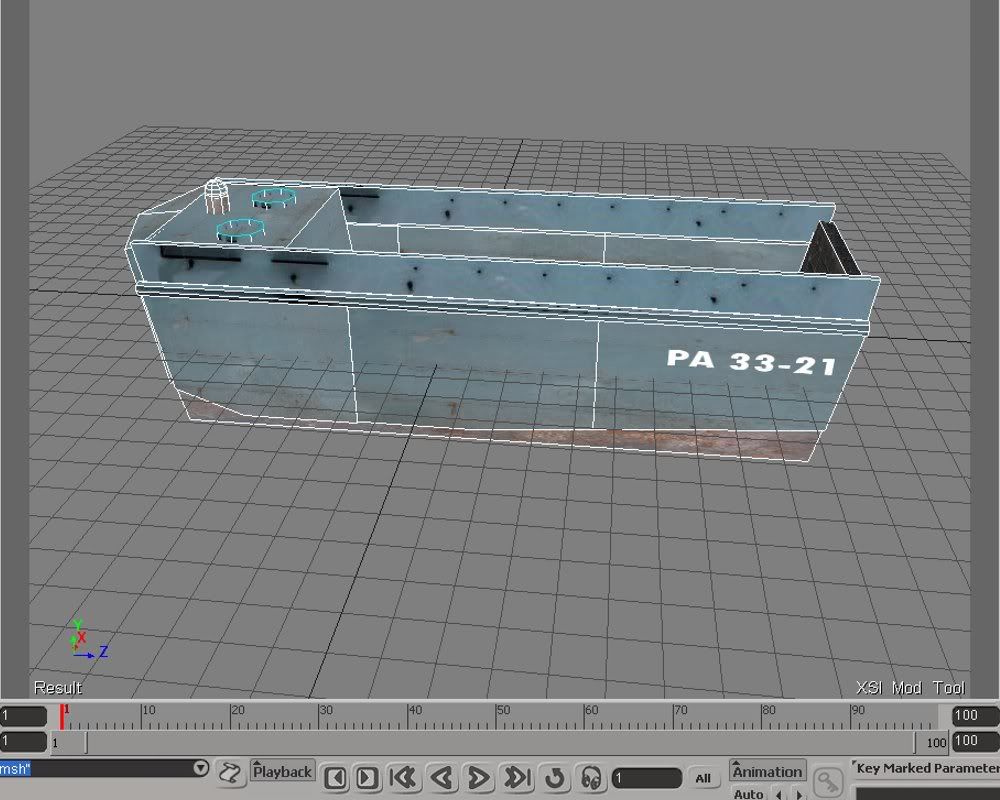Click the timeline start frame field
This screenshot has width=1000, height=800.
coord(23,716)
